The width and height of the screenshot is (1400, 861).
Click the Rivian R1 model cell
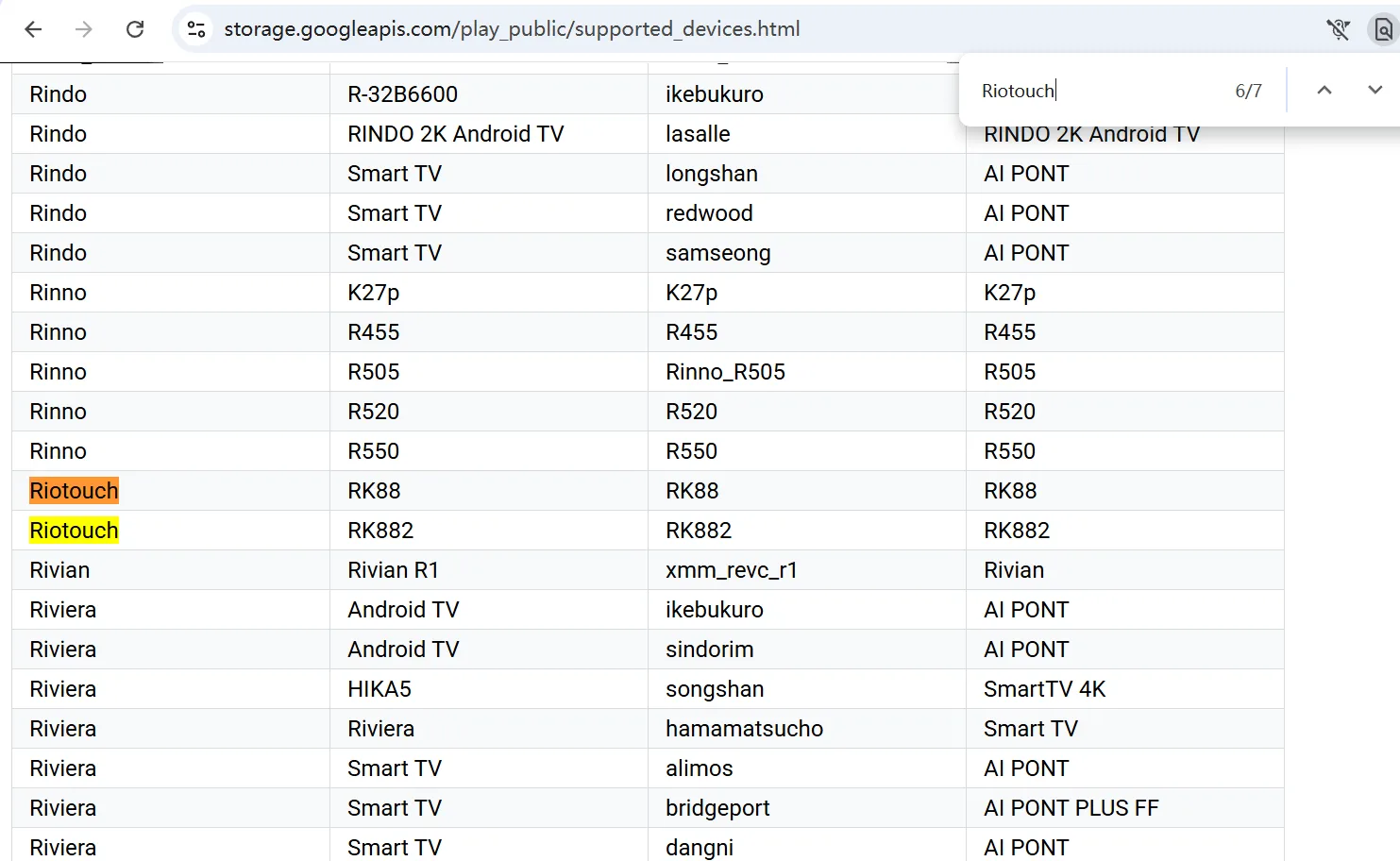[489, 570]
